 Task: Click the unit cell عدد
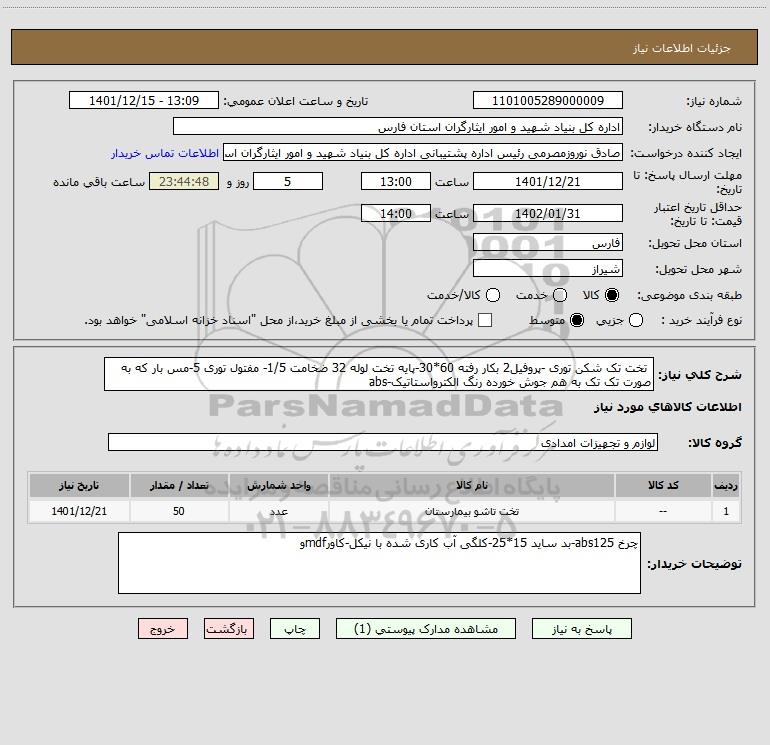[278, 511]
